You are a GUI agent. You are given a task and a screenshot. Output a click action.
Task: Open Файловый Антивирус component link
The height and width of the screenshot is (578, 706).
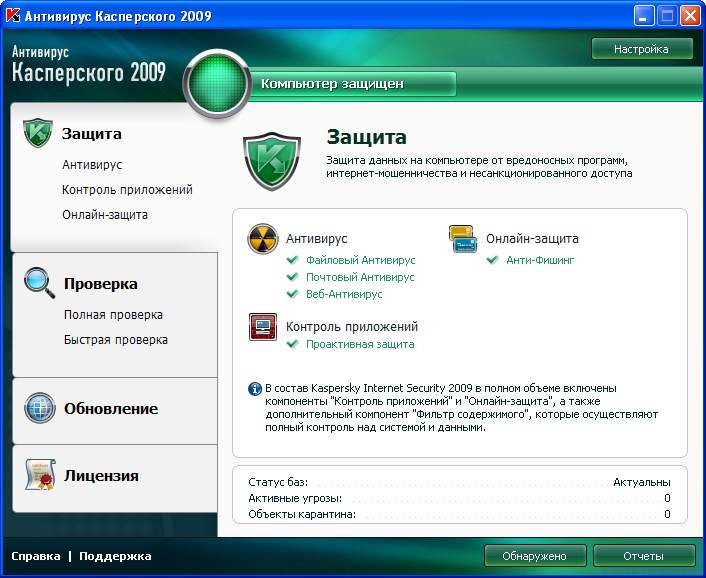pyautogui.click(x=361, y=260)
